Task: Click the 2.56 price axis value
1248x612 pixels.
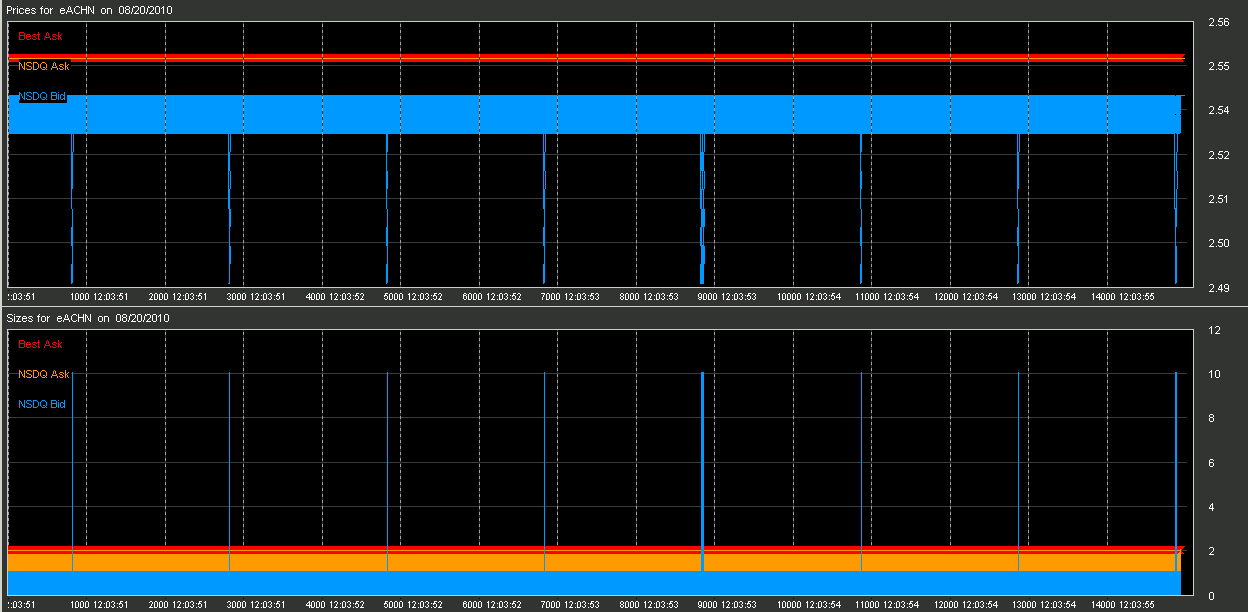Action: click(1218, 22)
